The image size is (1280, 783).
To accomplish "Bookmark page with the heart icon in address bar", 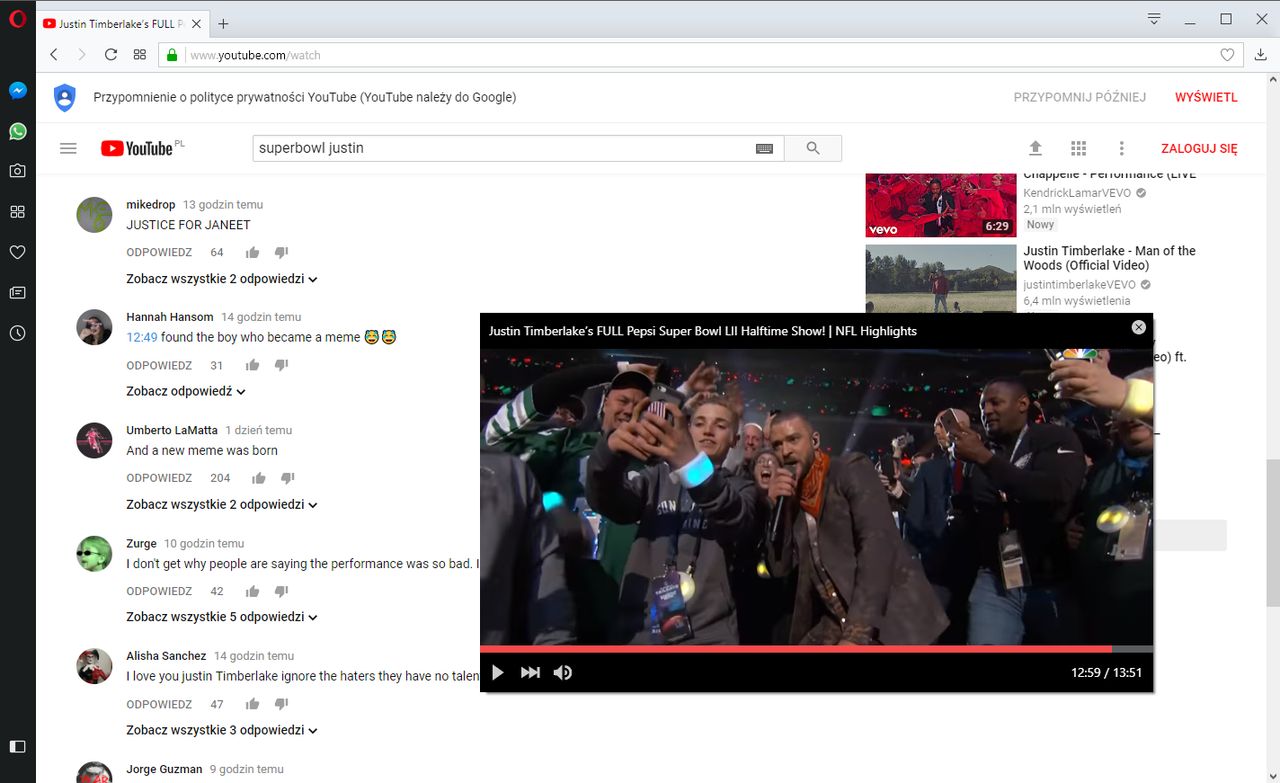I will coord(1227,55).
